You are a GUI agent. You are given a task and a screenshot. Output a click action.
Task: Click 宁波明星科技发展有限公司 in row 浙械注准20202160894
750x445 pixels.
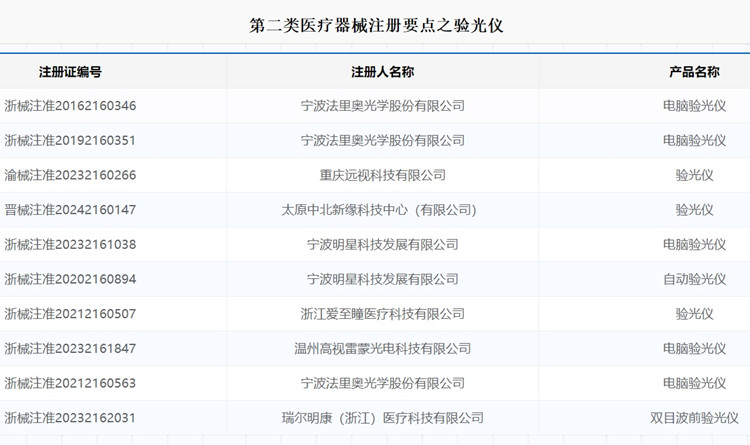[x=383, y=279]
